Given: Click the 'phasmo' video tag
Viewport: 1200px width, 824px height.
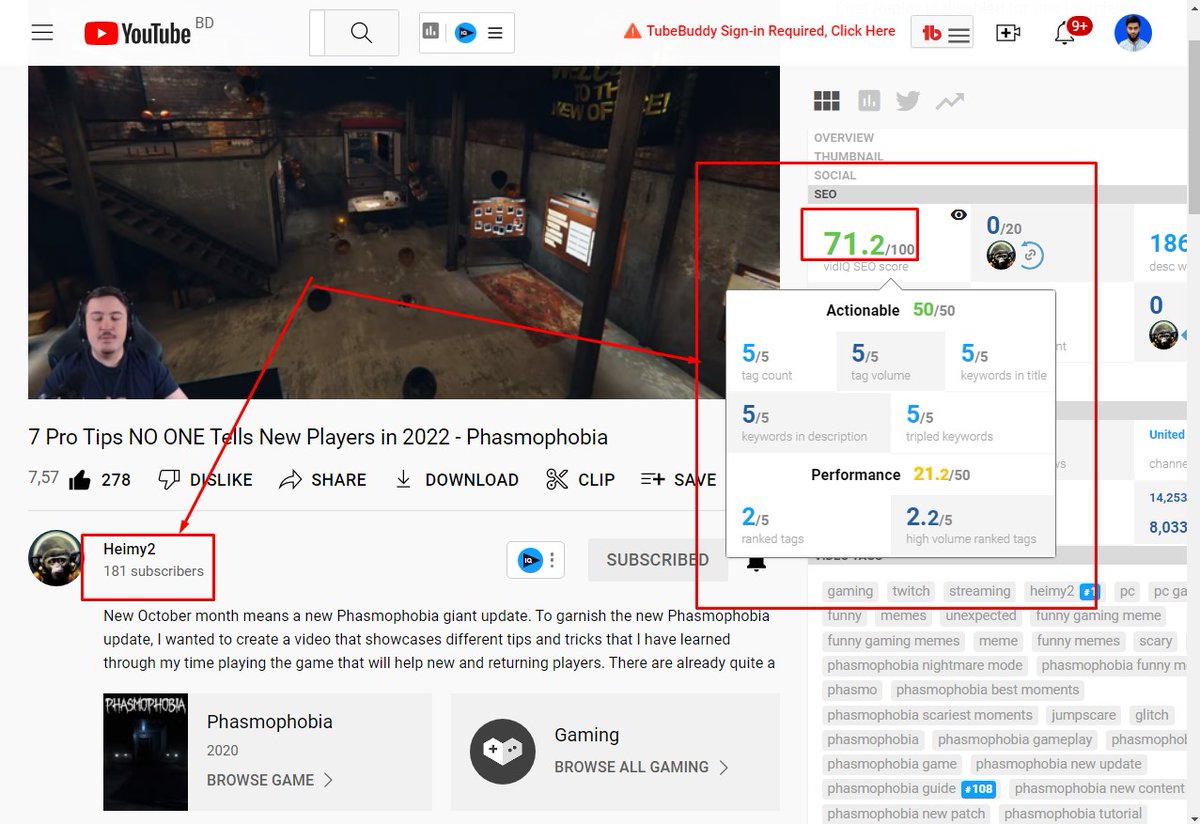Looking at the screenshot, I should tap(852, 690).
